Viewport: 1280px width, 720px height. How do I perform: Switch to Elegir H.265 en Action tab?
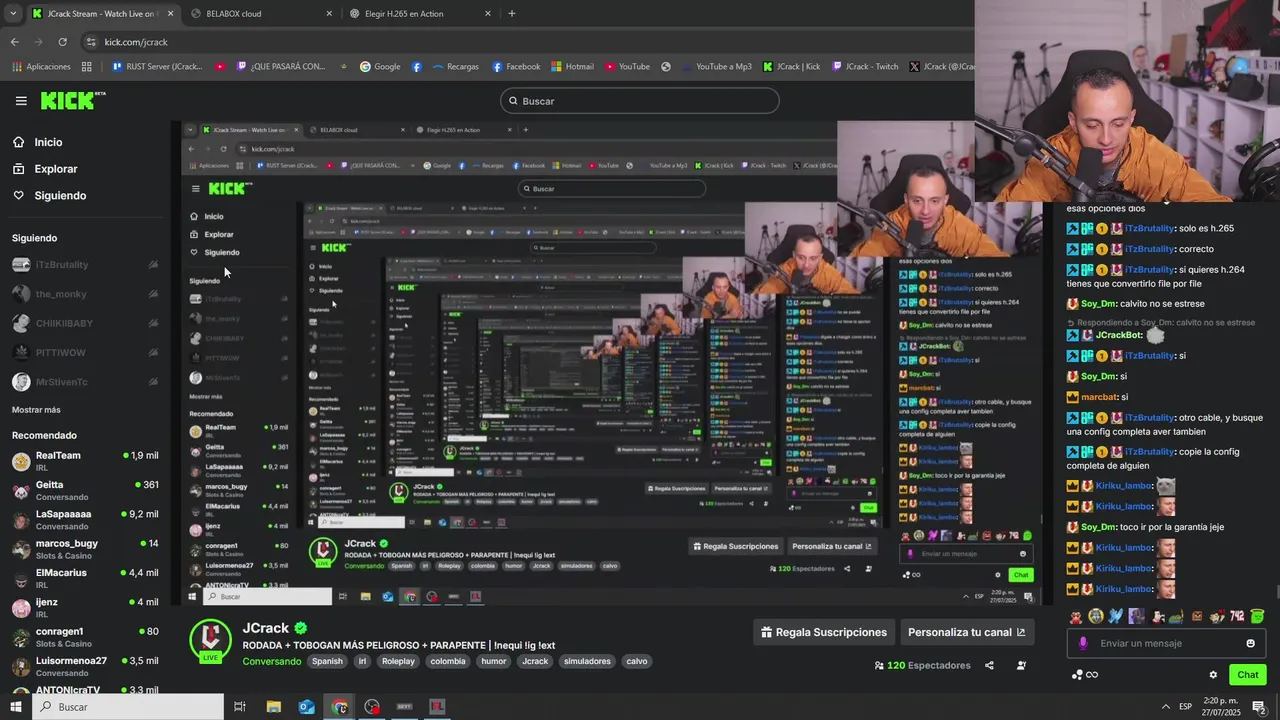pyautogui.click(x=420, y=14)
